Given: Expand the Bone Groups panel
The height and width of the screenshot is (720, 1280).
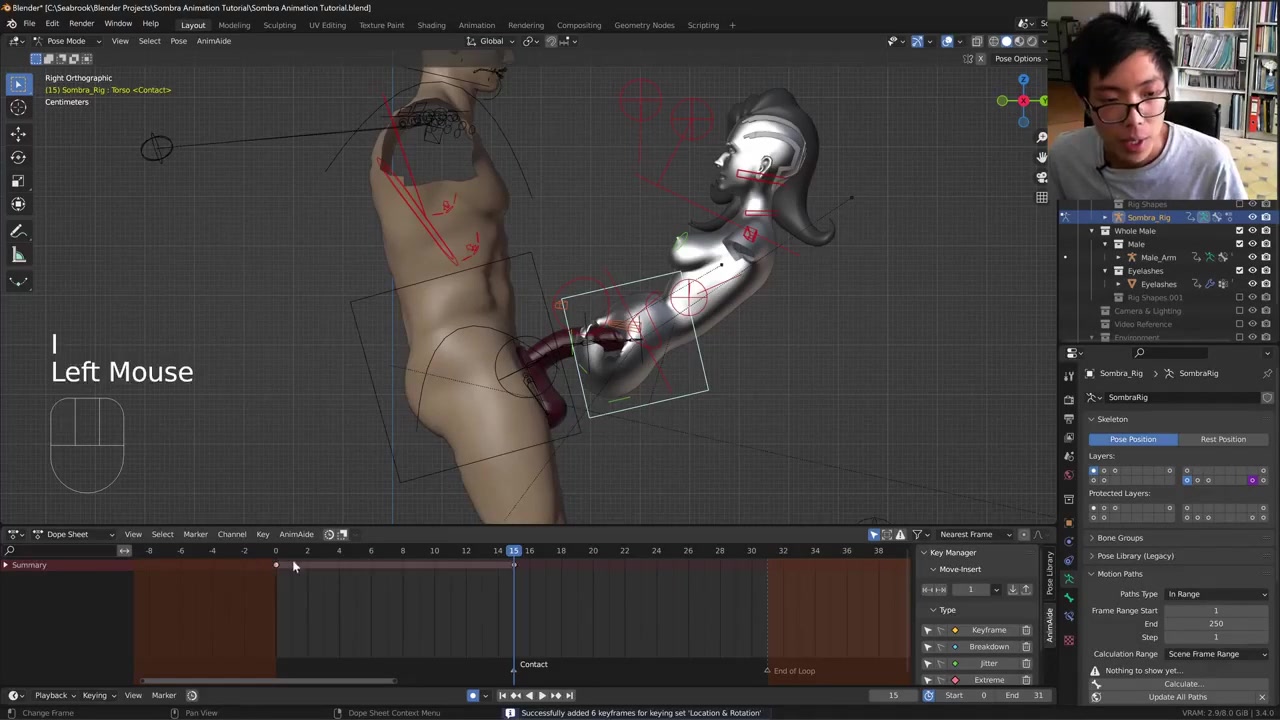Looking at the screenshot, I should pos(1120,538).
